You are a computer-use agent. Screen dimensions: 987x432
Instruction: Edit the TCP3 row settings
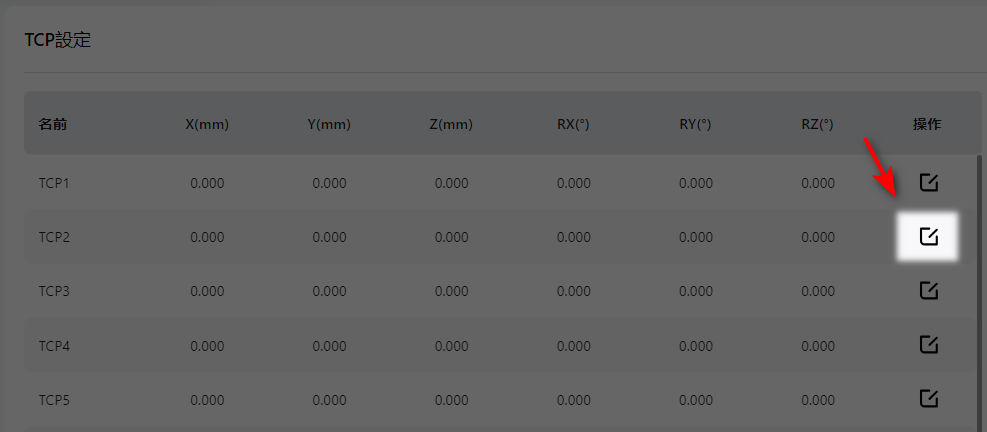pos(928,291)
